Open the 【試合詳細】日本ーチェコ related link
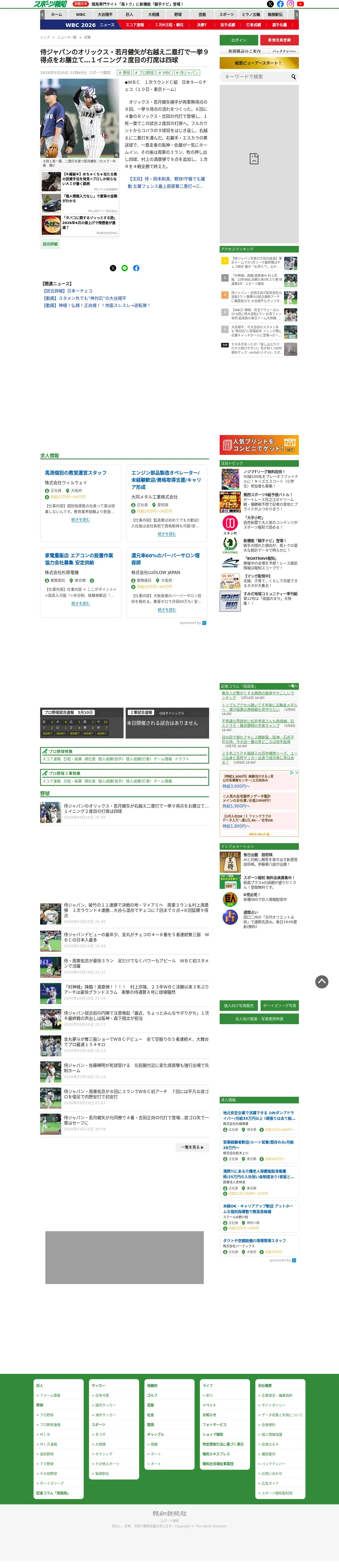 tap(68, 291)
